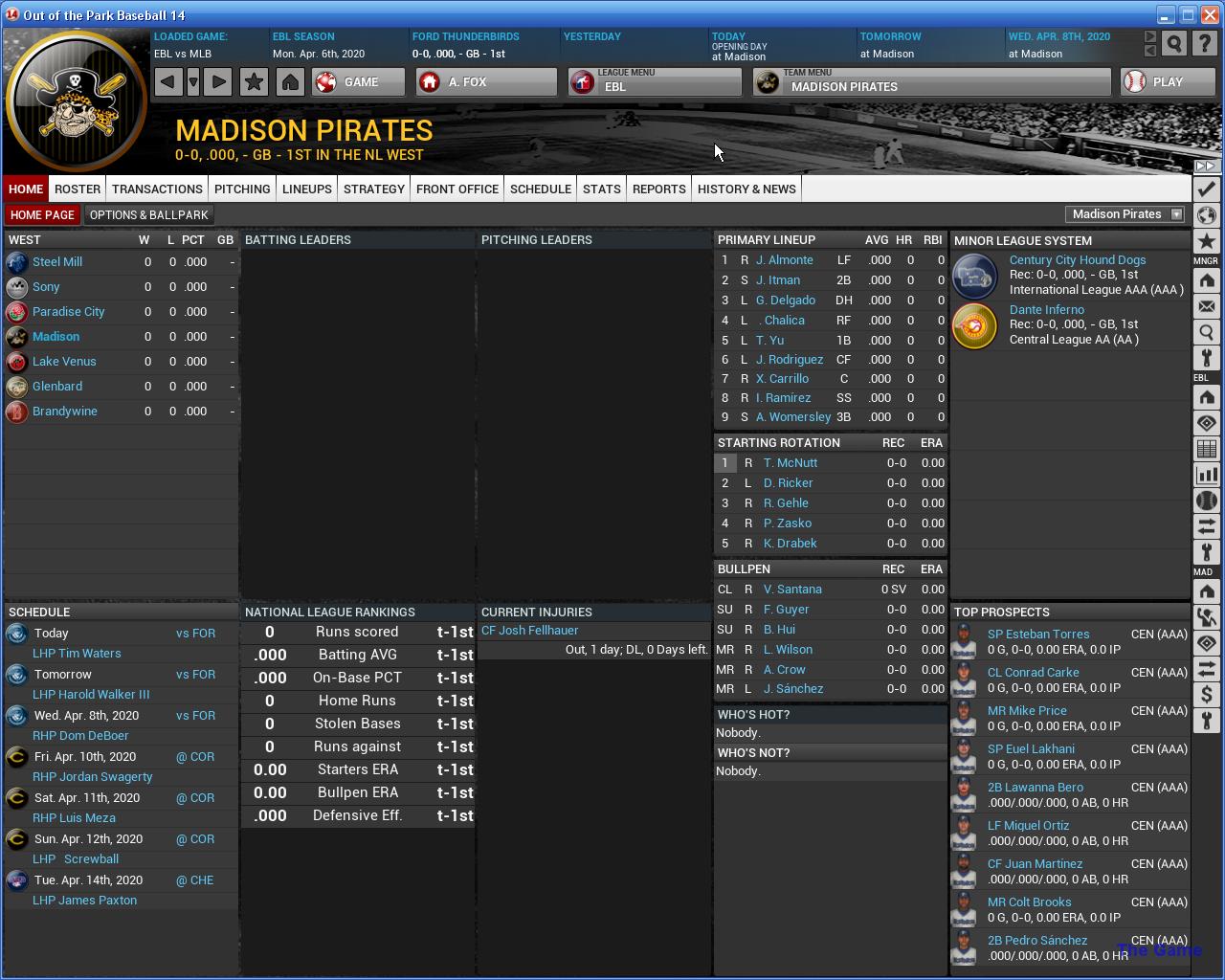Open the TRANSACTIONS tab

(157, 189)
